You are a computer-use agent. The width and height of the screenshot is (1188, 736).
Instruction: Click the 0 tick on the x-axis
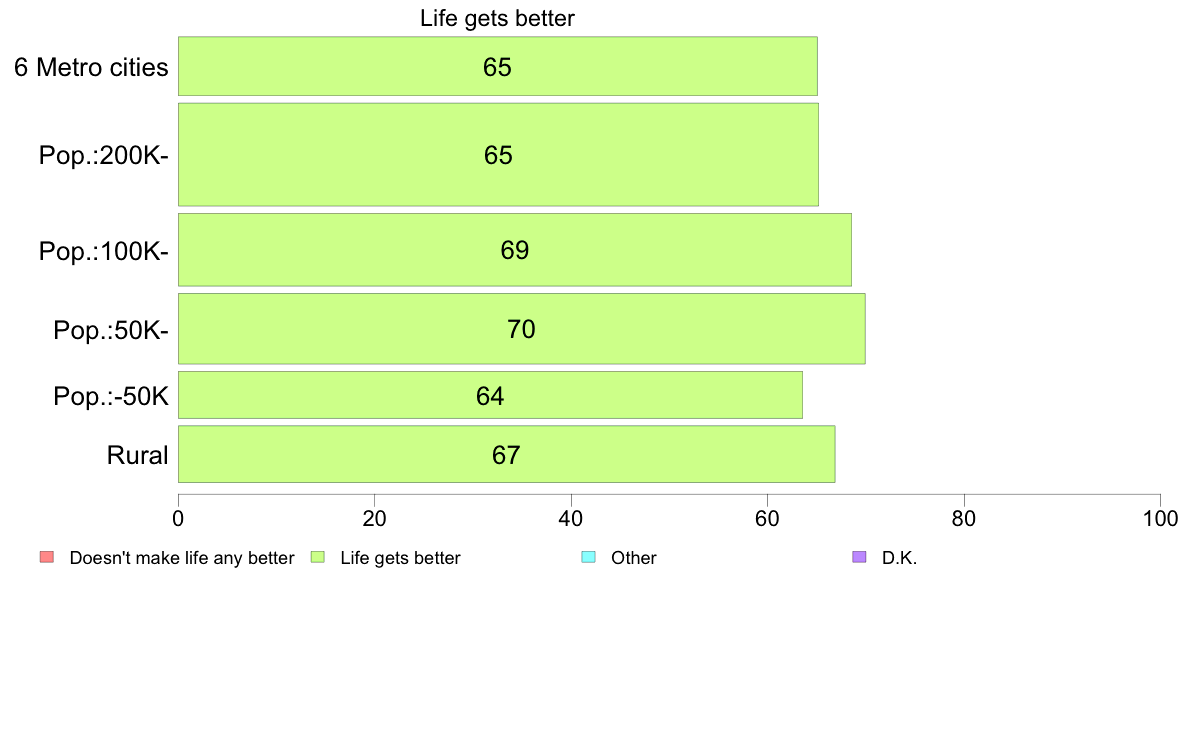click(x=178, y=518)
